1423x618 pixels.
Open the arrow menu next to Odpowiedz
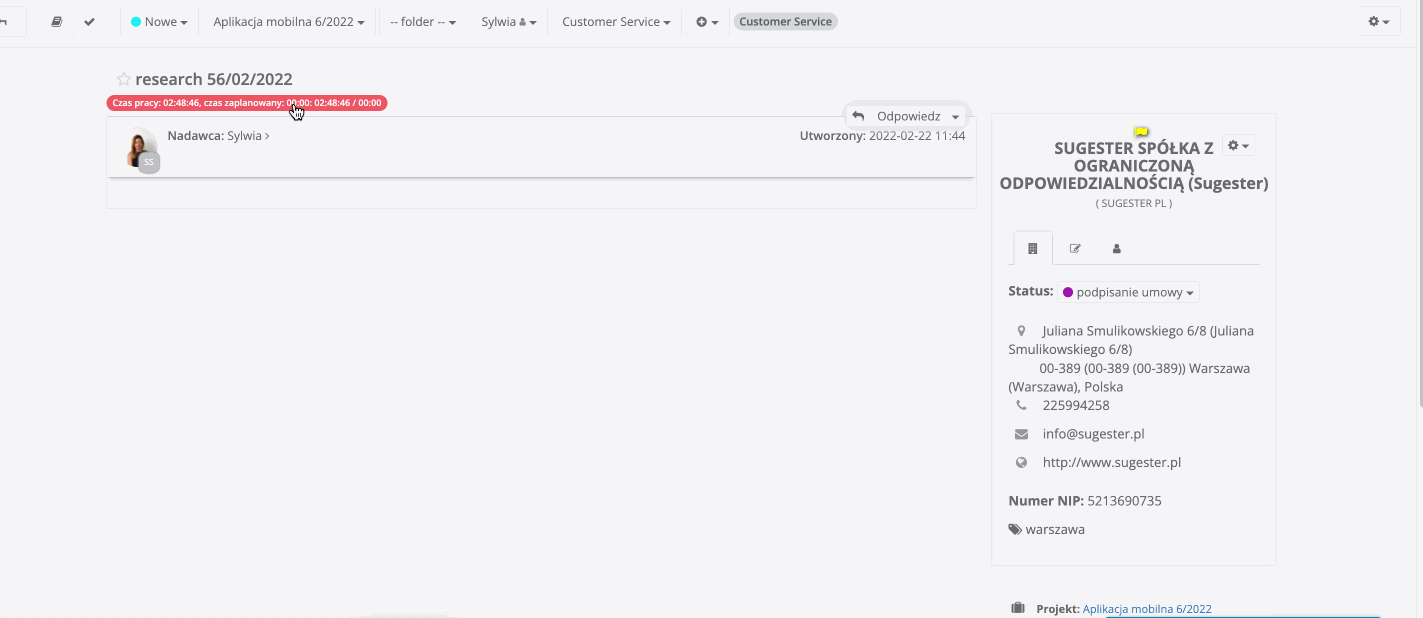955,117
